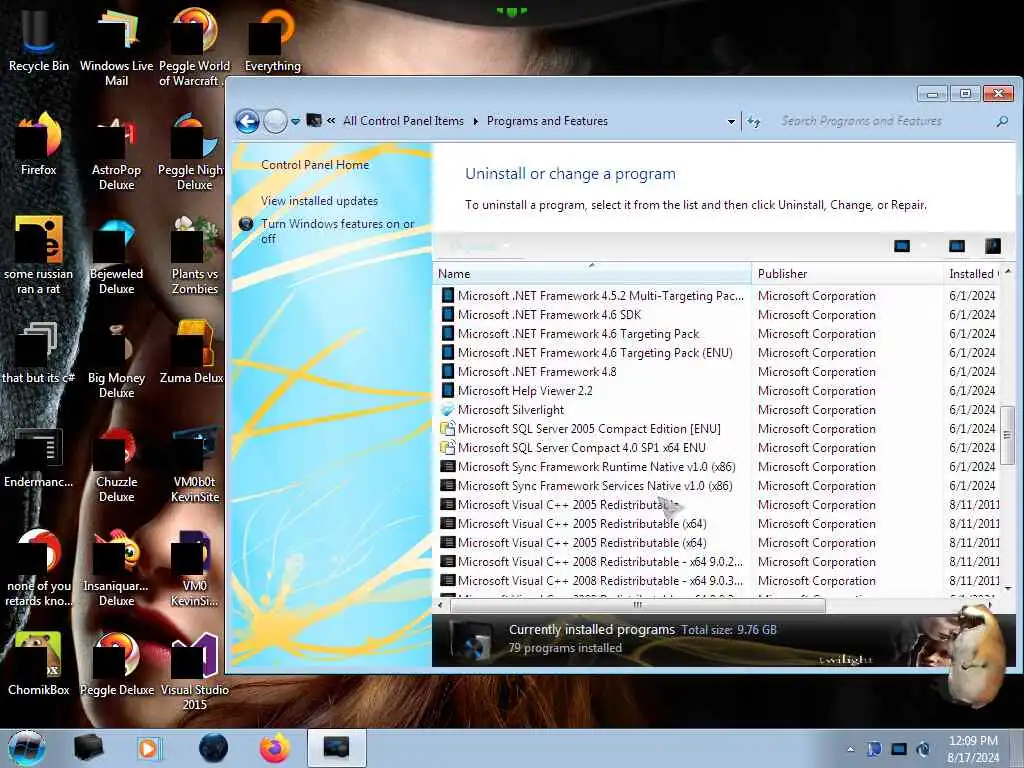This screenshot has height=768, width=1024.
Task: Select the VM0b0t KevinSite desktop icon
Action: click(x=195, y=464)
